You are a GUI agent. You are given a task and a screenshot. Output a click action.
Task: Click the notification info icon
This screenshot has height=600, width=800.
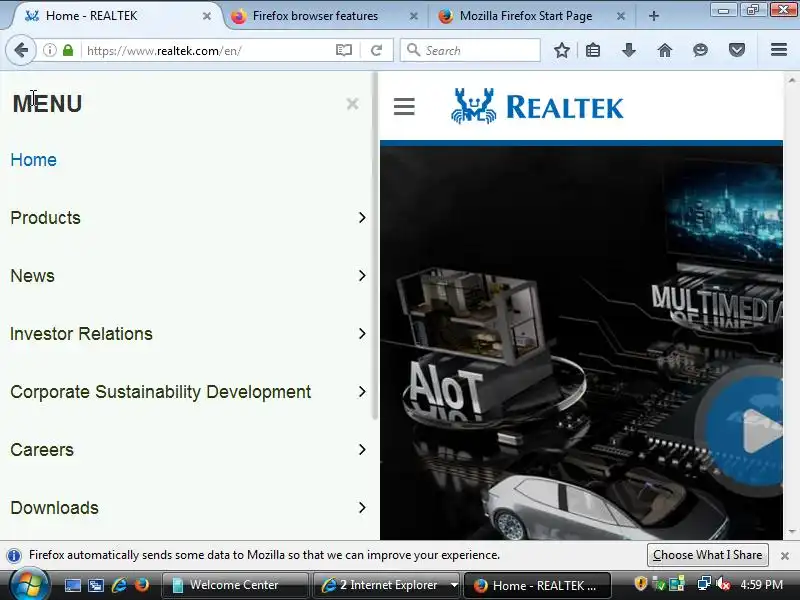(x=14, y=555)
